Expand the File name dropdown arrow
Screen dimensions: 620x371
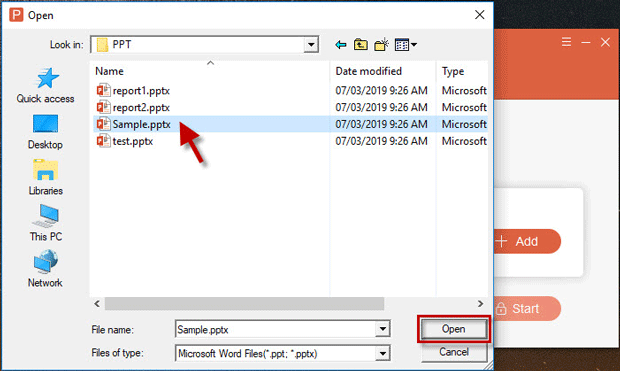[382, 329]
